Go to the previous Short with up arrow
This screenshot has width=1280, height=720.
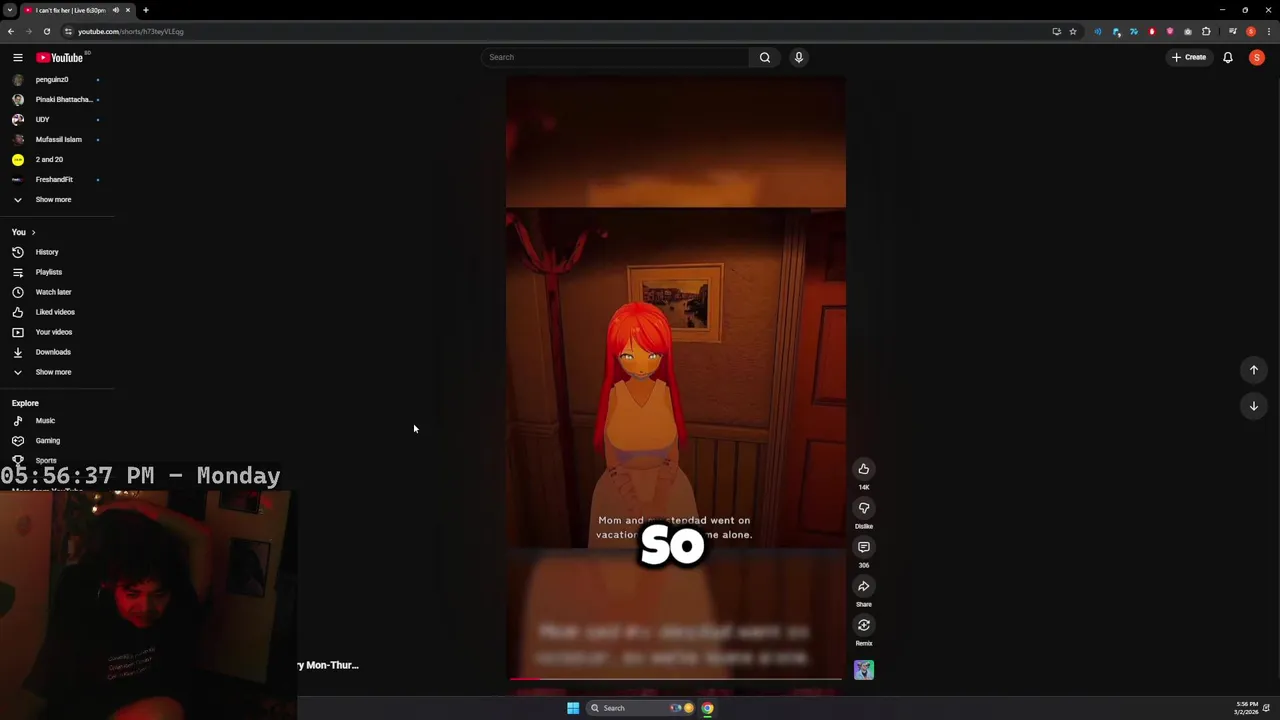[1254, 370]
